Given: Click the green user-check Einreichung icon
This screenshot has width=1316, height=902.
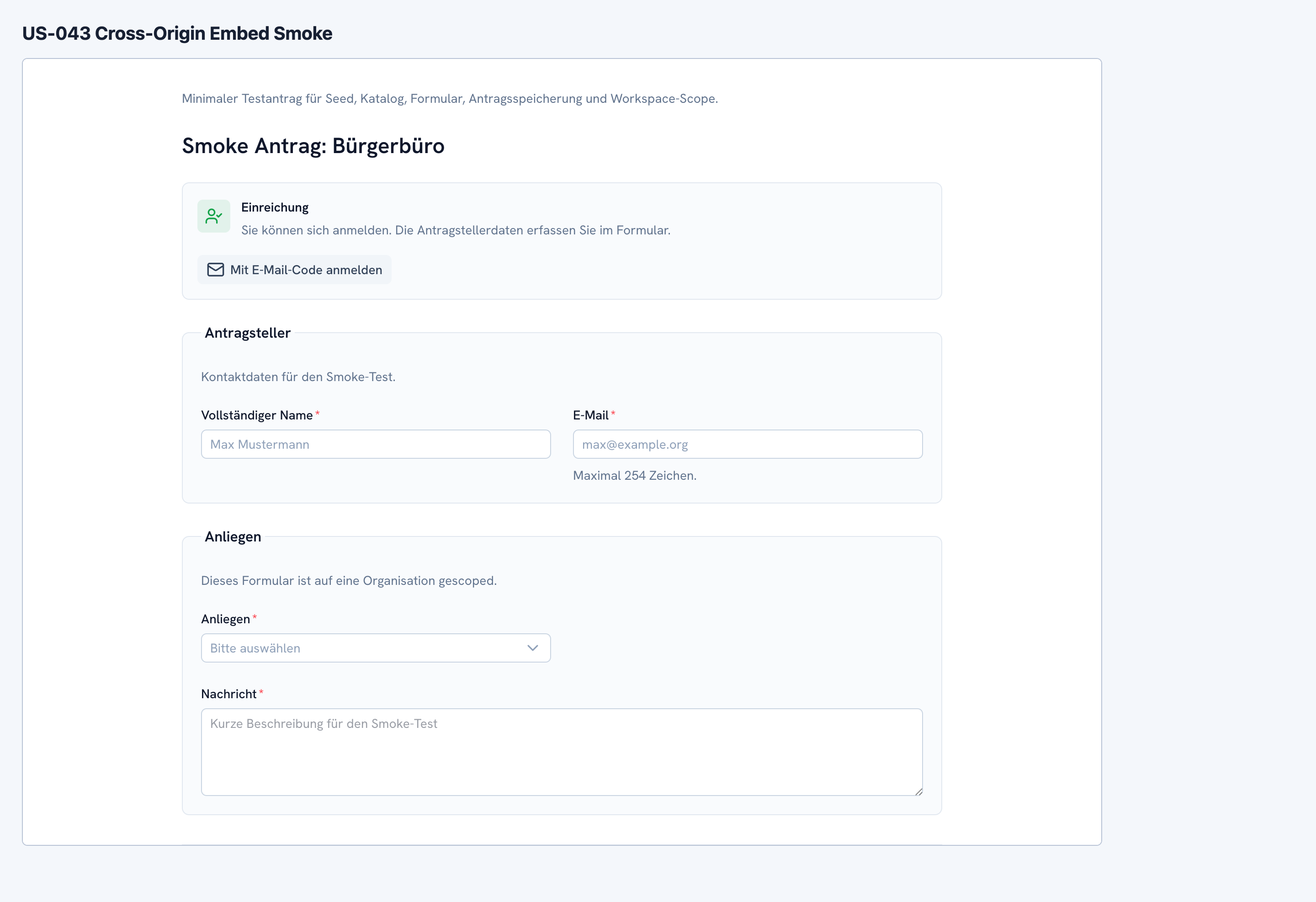Looking at the screenshot, I should point(213,216).
